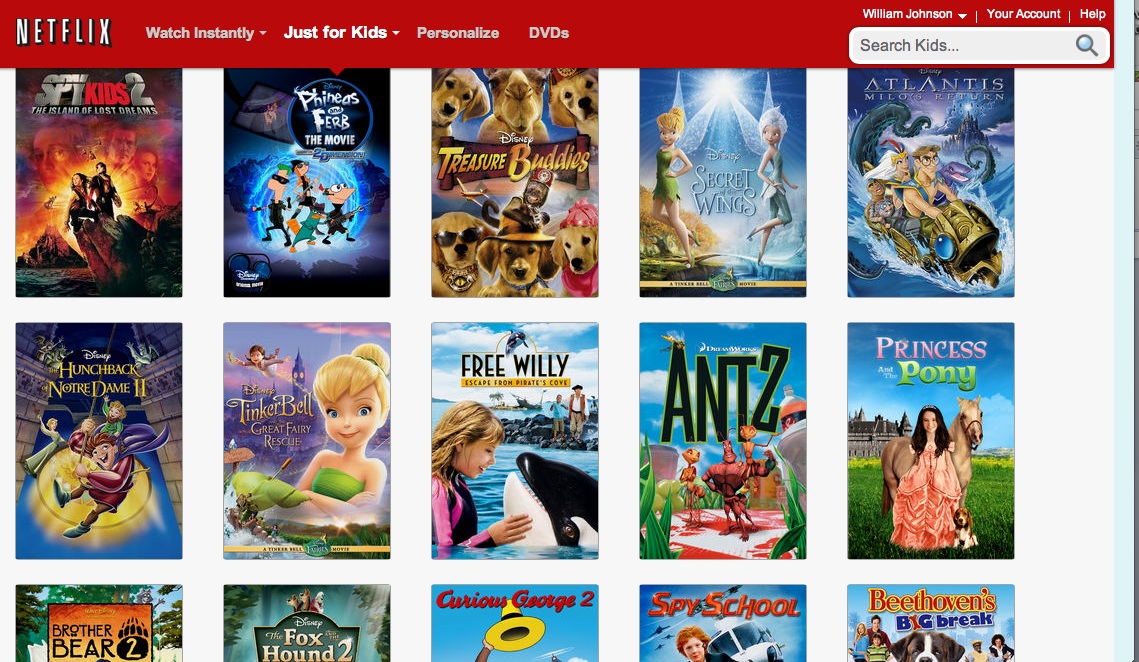This screenshot has height=662, width=1139.
Task: Open Your Account link
Action: click(1023, 14)
